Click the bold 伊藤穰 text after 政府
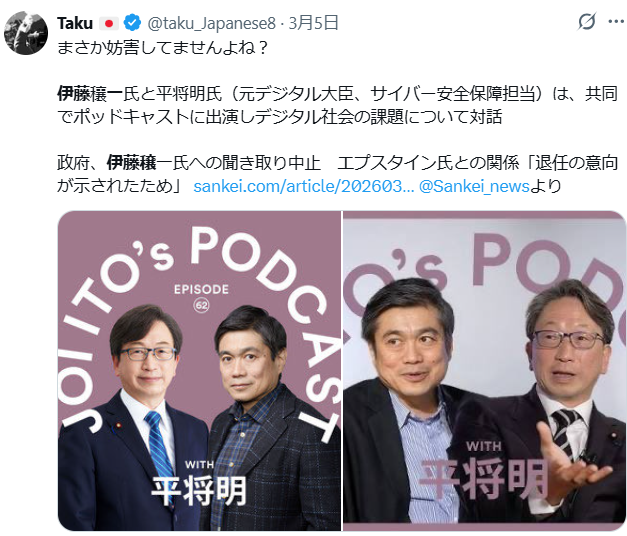 (x=131, y=163)
